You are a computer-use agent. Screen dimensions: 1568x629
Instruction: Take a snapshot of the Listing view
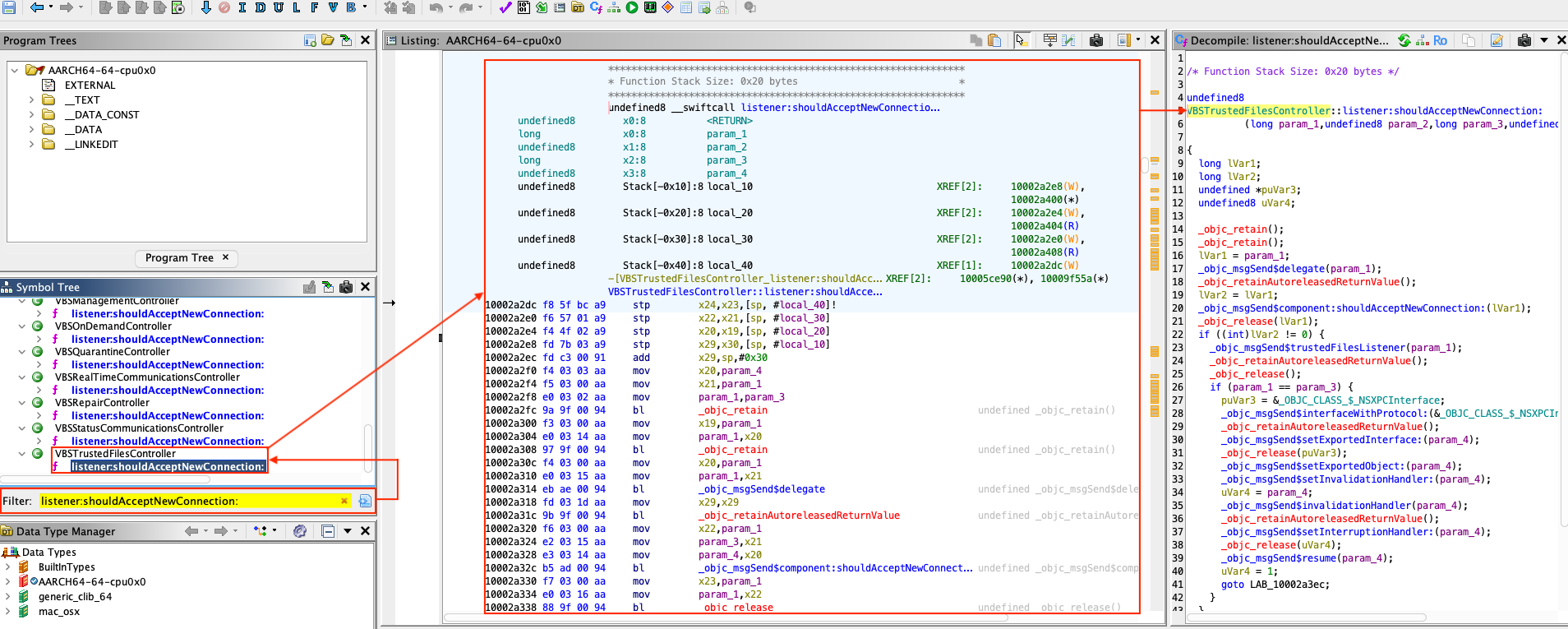[x=1095, y=40]
